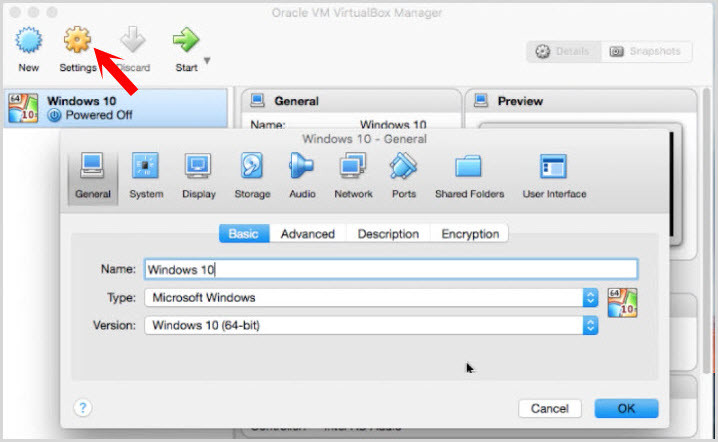718x442 pixels.
Task: Click into the Name text field
Action: [x=391, y=269]
